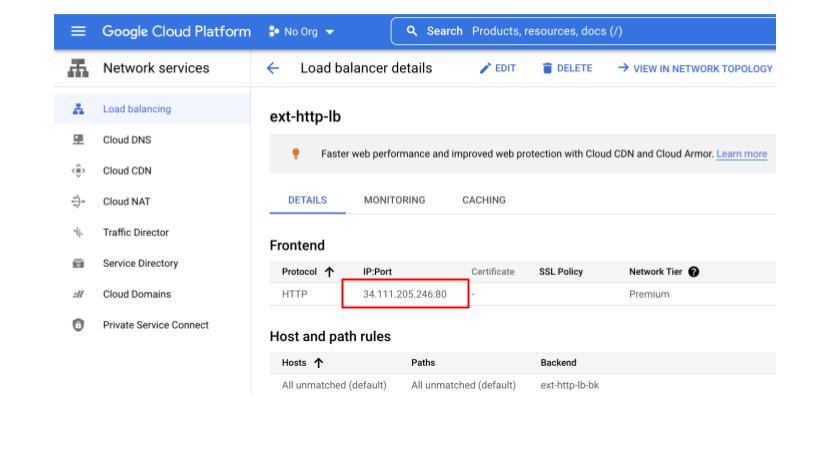Screen dimensions: 830x470
Task: Click the SSL Policy column header
Action: [561, 272]
